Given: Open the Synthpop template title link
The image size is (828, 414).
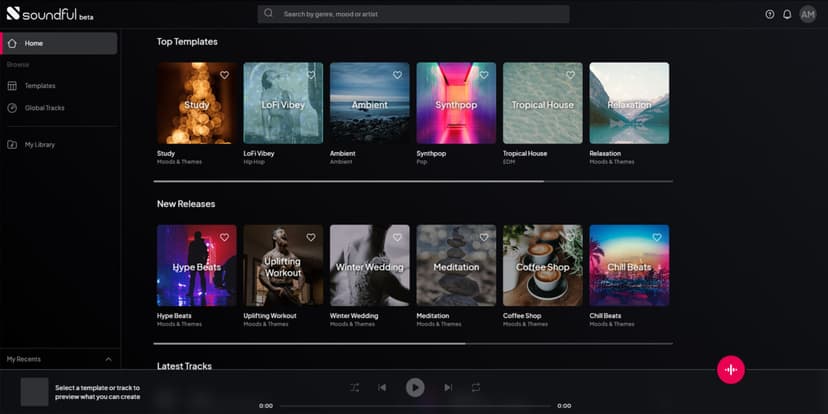Looking at the screenshot, I should 431,153.
